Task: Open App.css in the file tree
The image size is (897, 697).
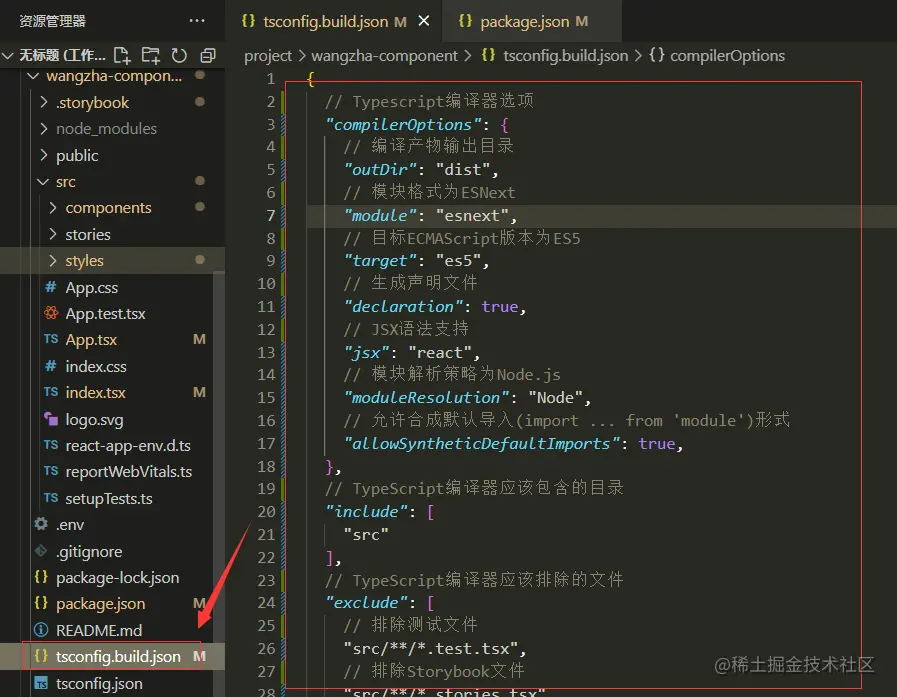Action: [x=92, y=287]
